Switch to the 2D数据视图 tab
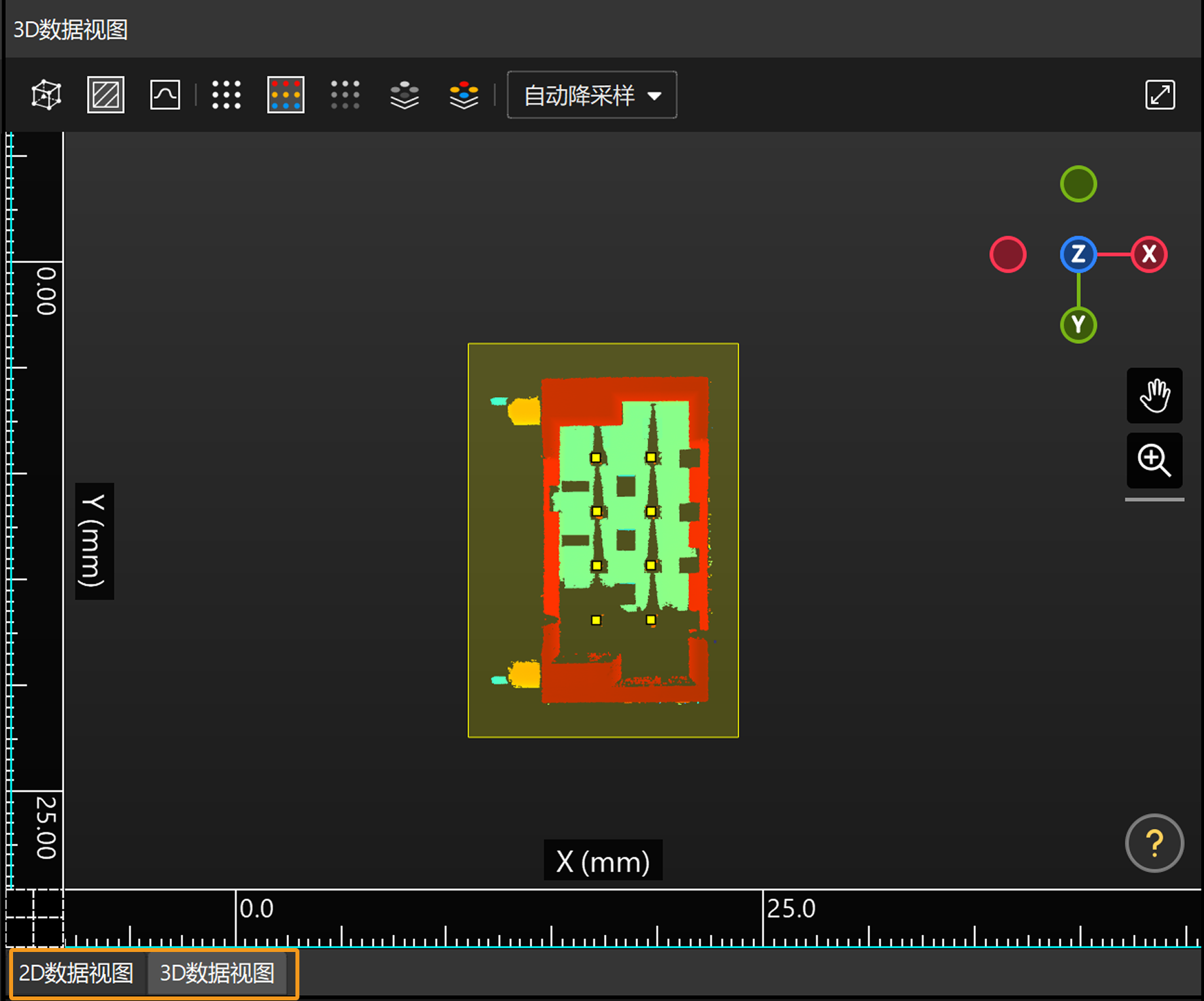 [x=76, y=973]
